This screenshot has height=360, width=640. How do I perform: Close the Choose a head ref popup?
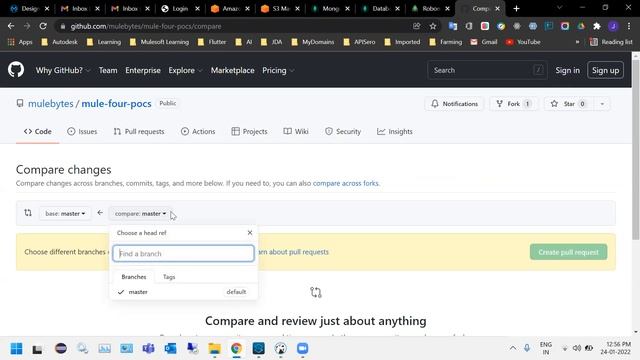(x=250, y=233)
